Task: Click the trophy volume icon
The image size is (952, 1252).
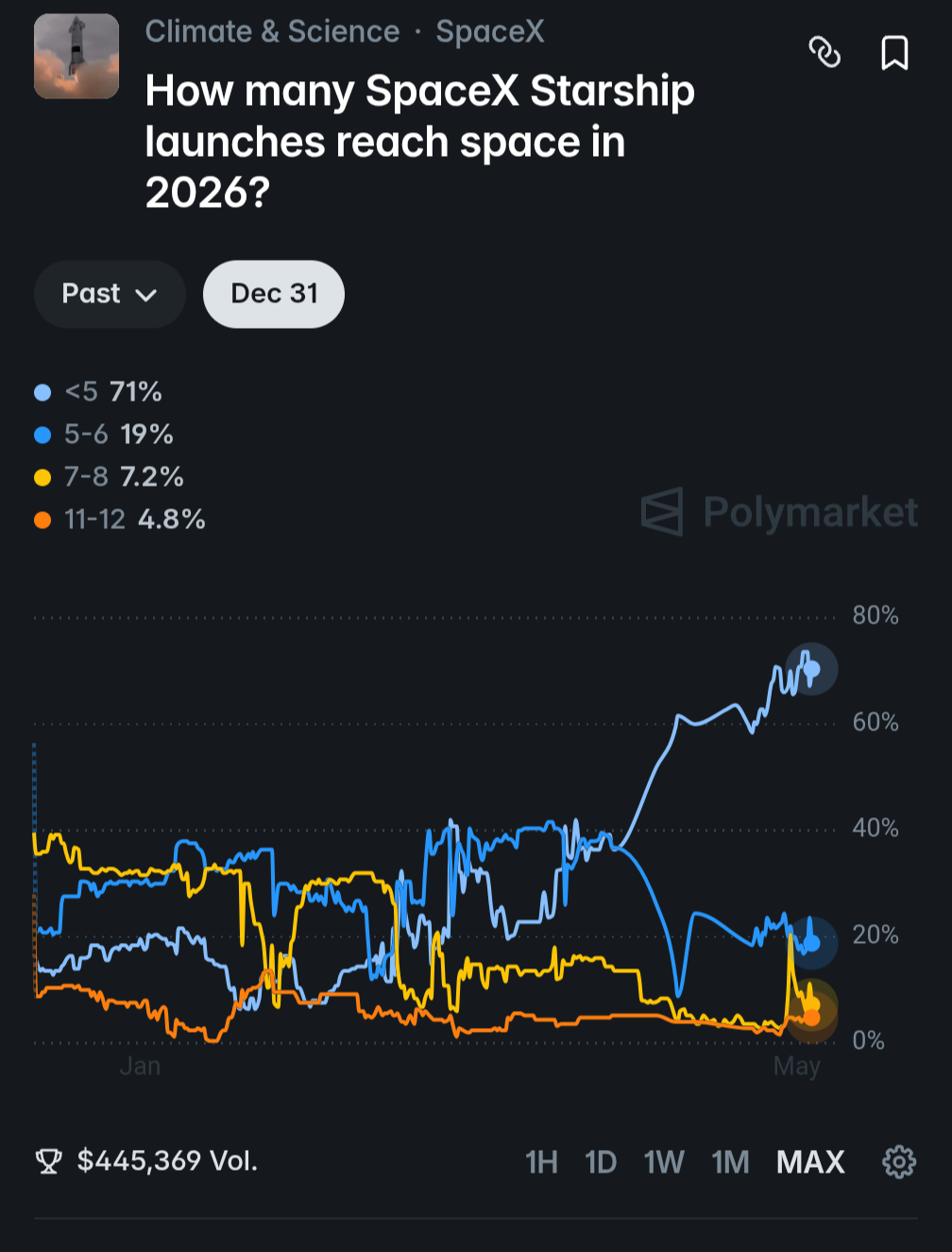Action: [48, 1161]
